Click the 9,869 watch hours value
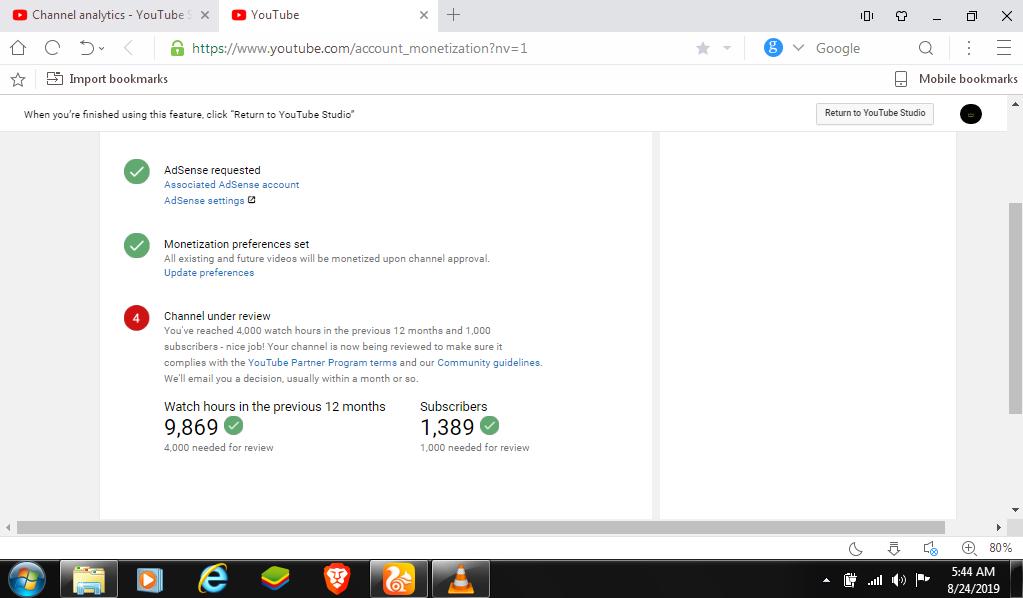Screen dimensions: 1023x598 point(191,427)
